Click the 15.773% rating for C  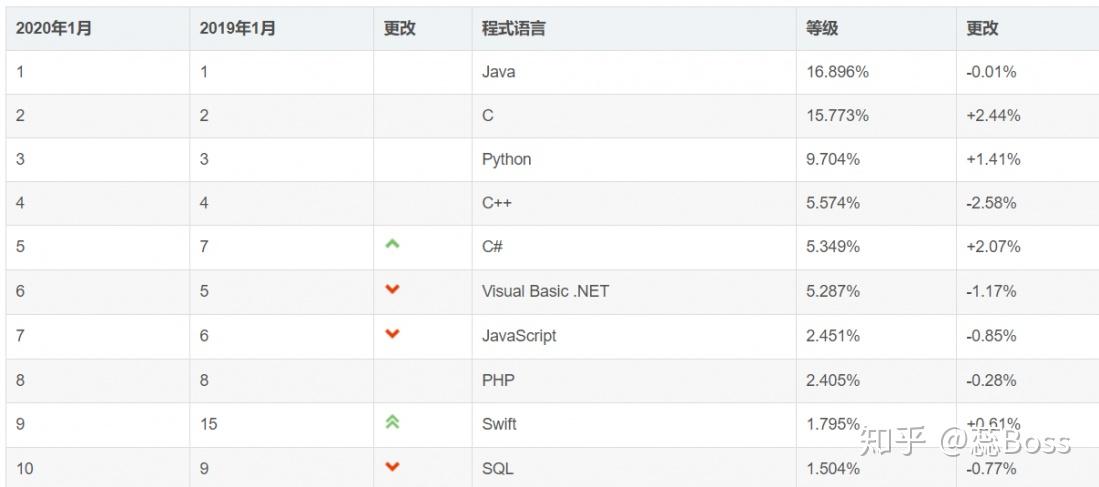(837, 116)
